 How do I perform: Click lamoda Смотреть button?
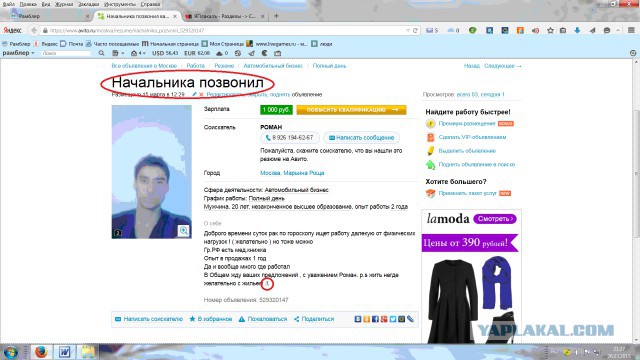coord(495,219)
